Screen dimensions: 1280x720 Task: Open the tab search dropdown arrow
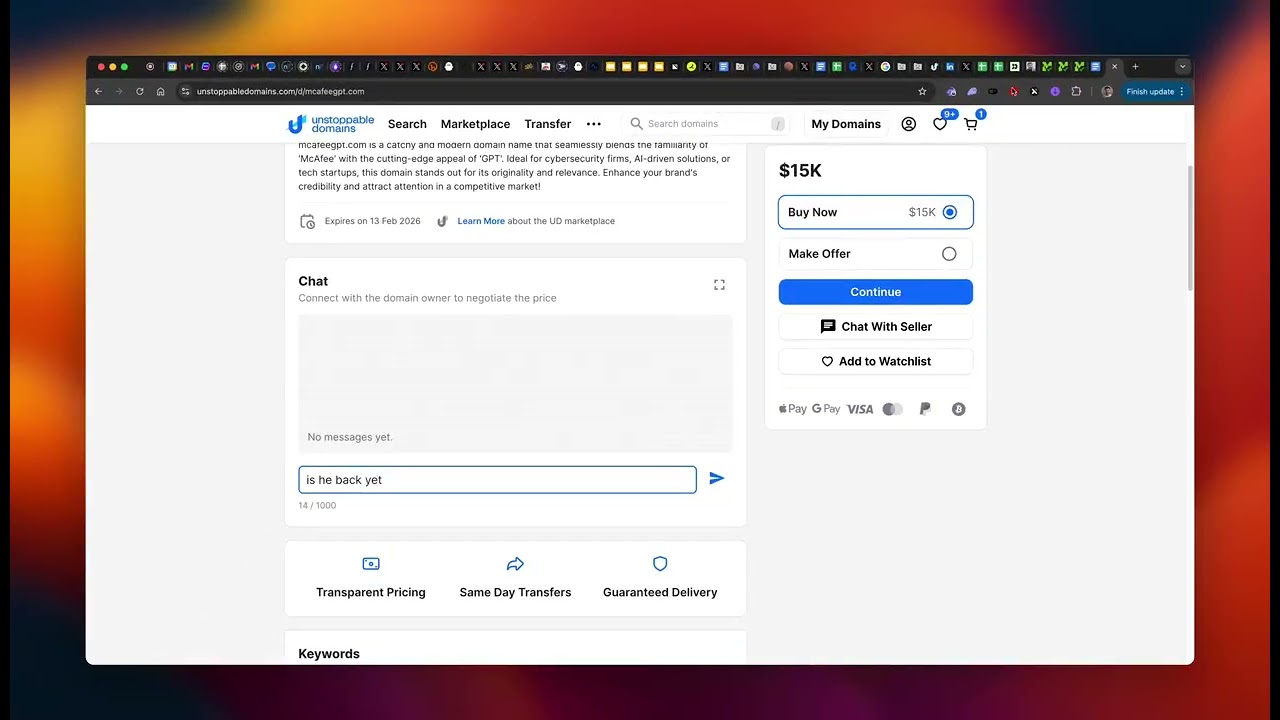1182,66
